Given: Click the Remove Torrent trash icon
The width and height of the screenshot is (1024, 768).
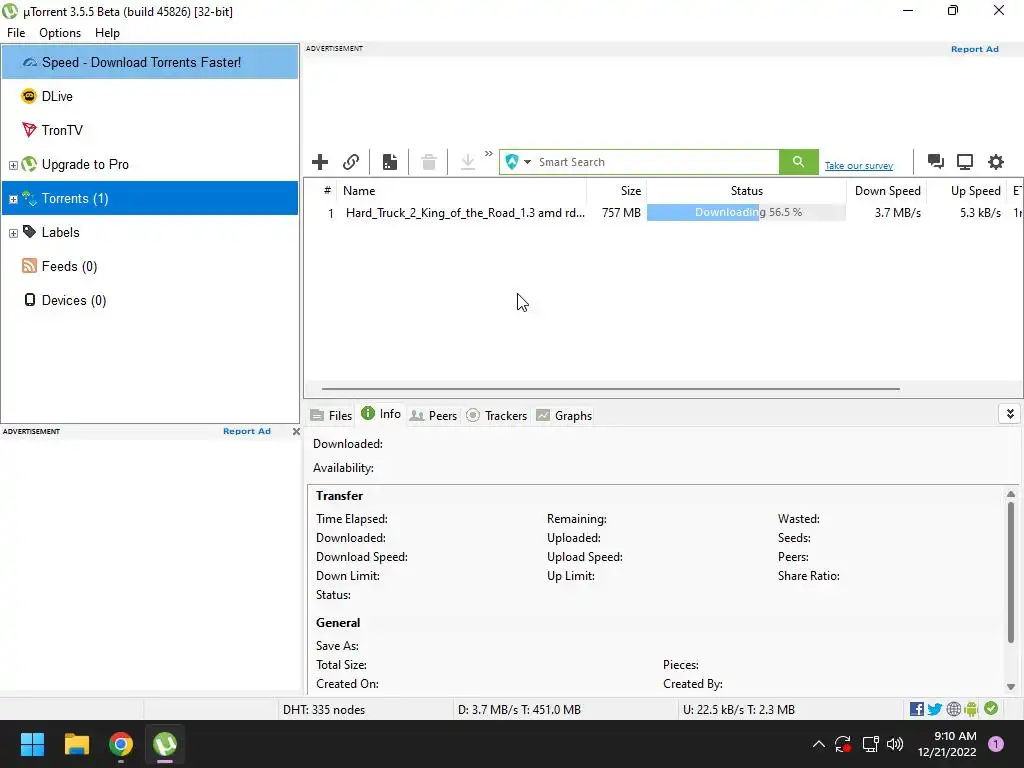Looking at the screenshot, I should point(429,162).
